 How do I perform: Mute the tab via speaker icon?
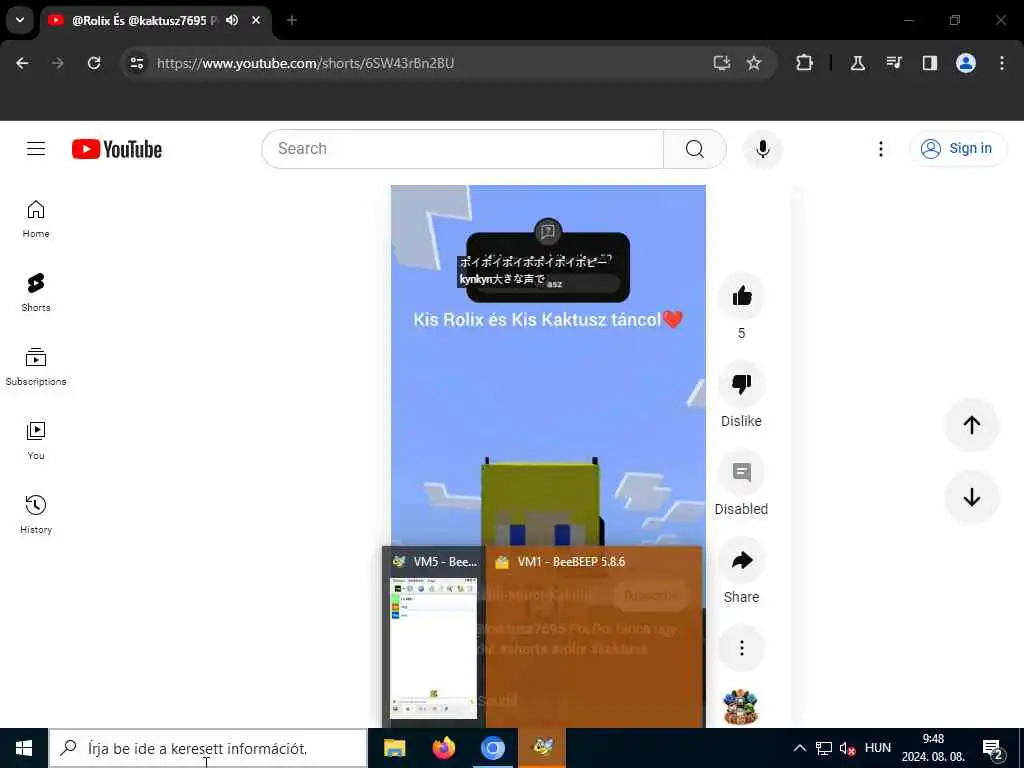(232, 20)
